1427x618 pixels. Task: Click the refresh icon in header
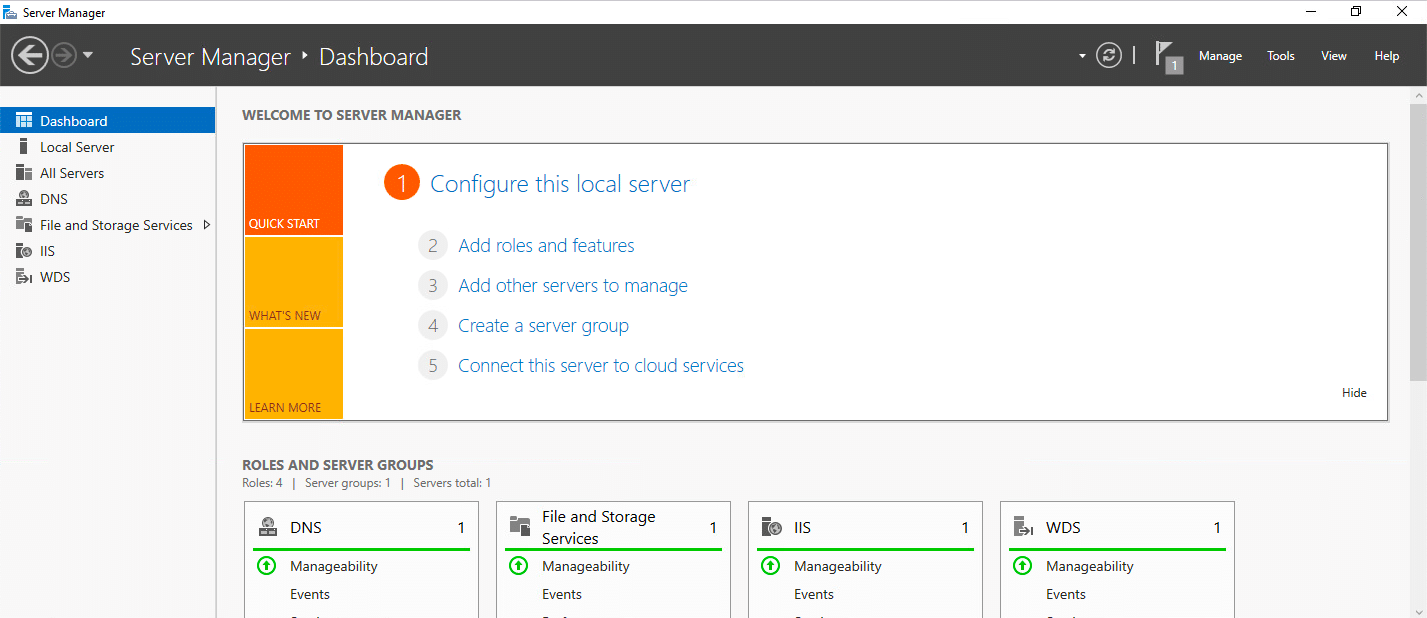1108,56
